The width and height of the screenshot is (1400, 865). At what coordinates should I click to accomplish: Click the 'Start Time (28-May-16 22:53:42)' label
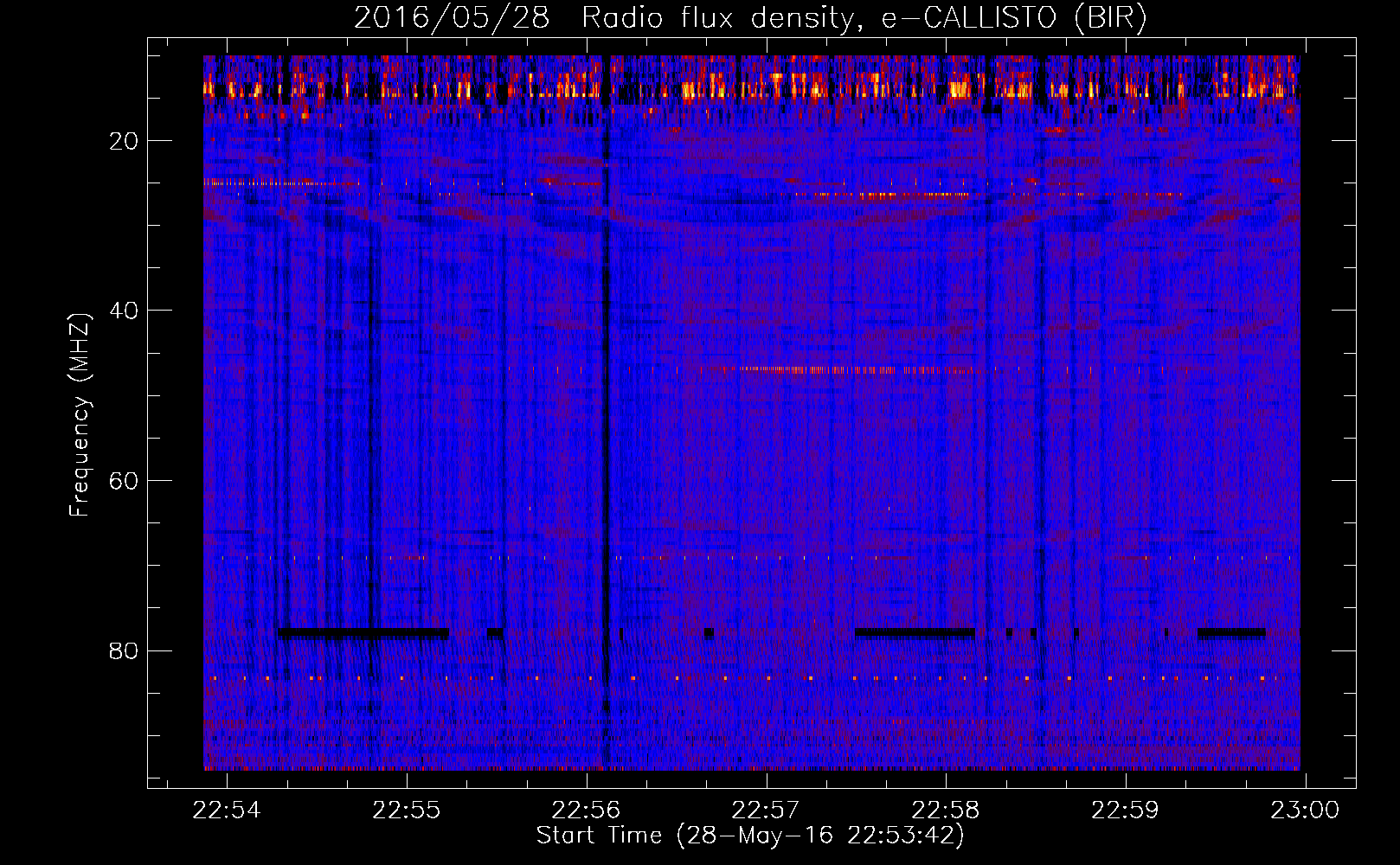750,836
